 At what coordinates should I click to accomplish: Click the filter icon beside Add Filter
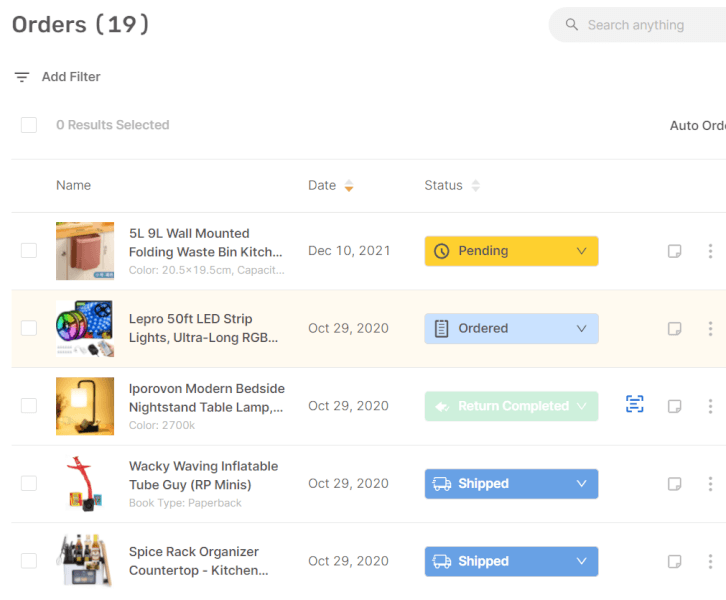22,77
